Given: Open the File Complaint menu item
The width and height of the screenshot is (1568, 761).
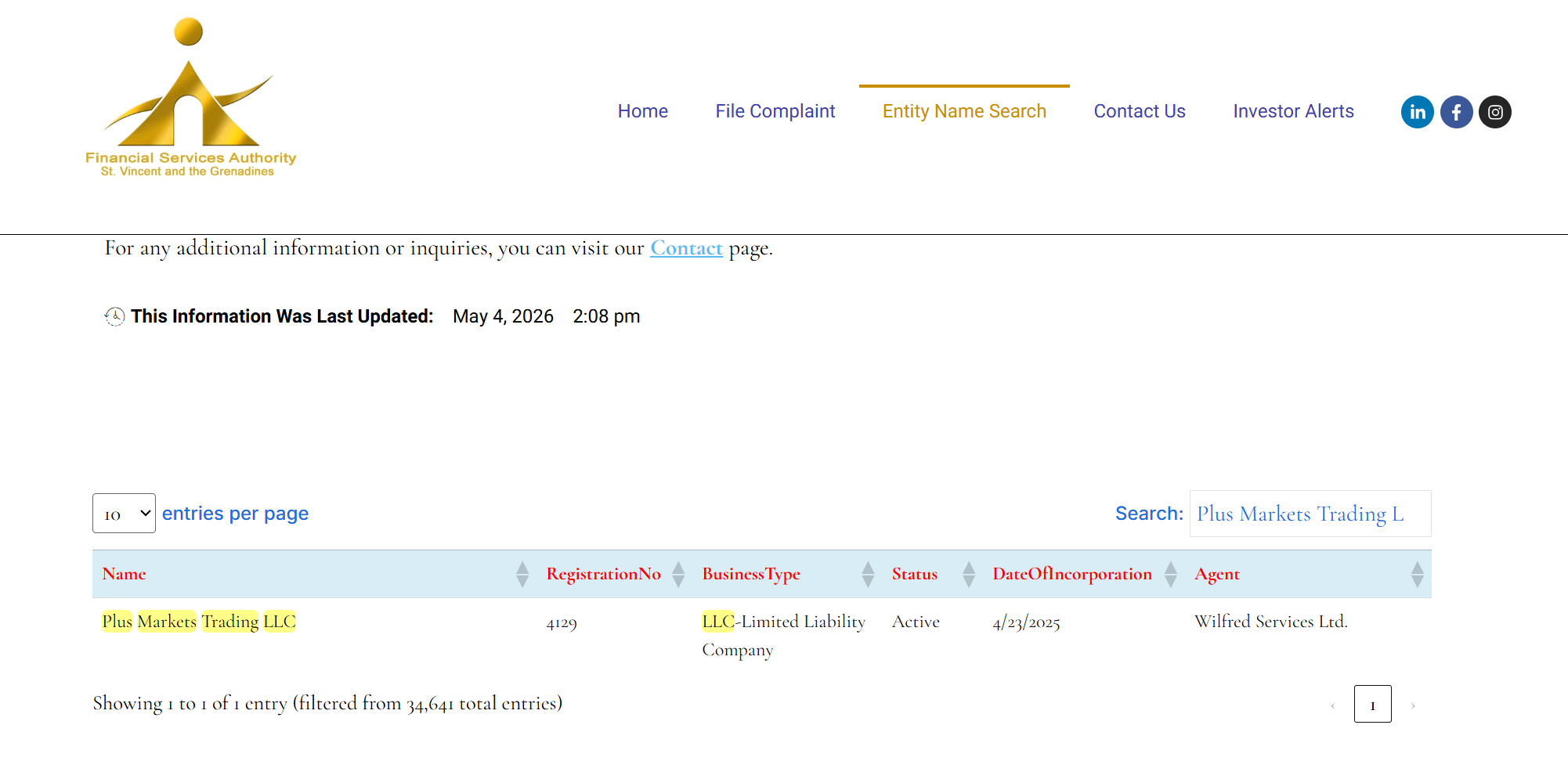Looking at the screenshot, I should [775, 111].
